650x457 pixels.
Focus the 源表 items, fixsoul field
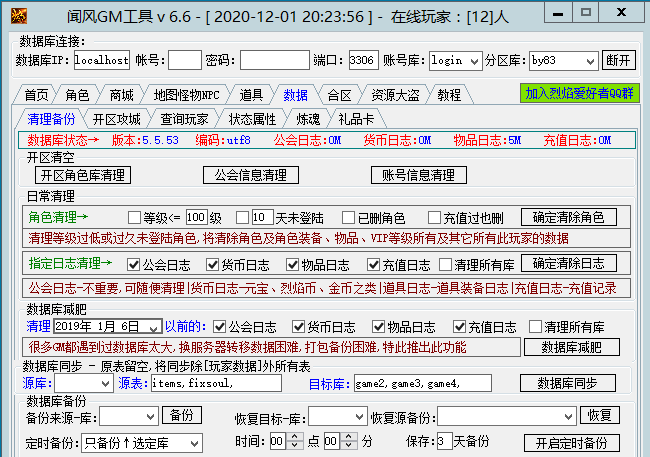(x=216, y=383)
